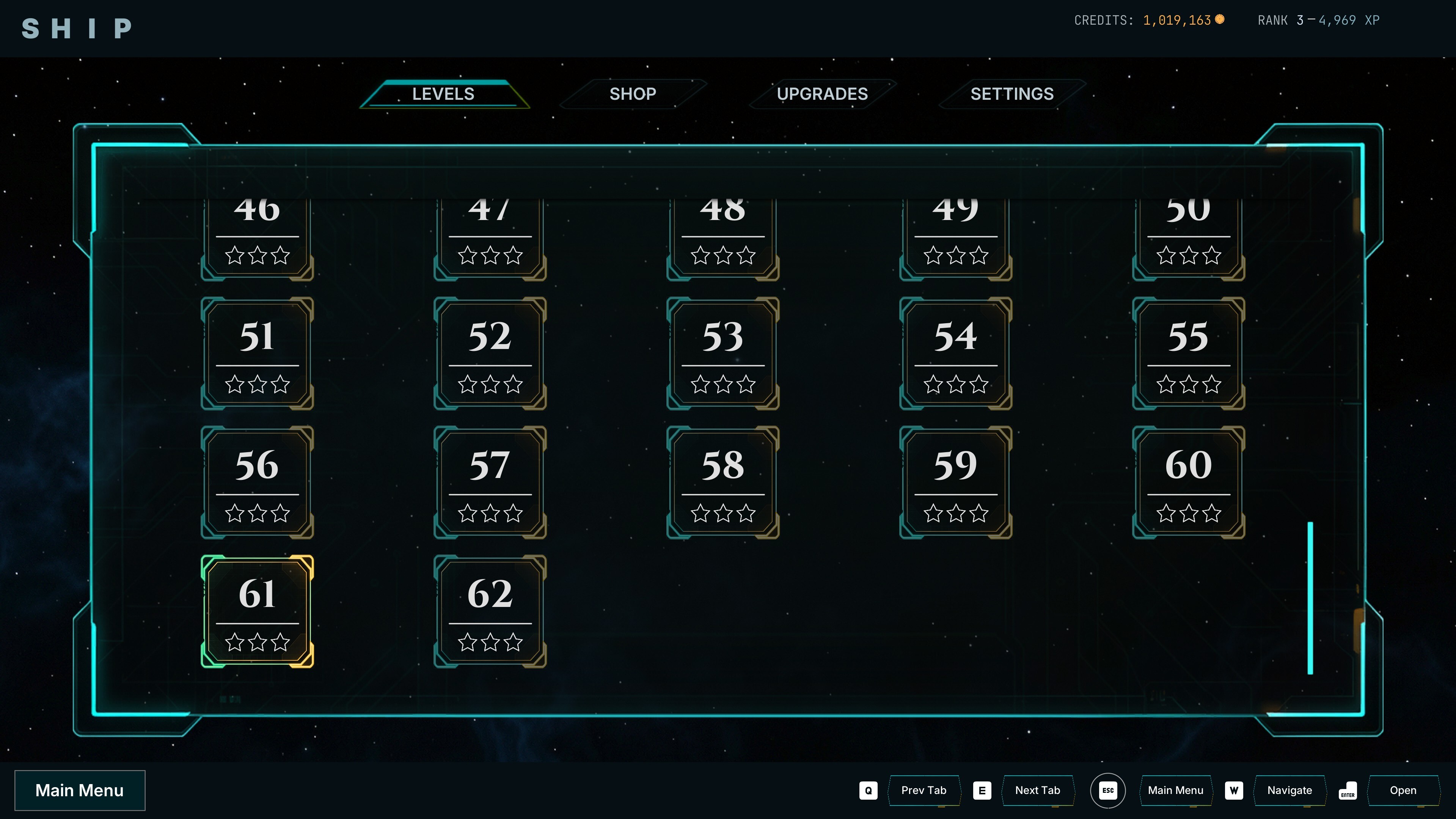Image resolution: width=1456 pixels, height=819 pixels.
Task: Click the W key icon
Action: pyautogui.click(x=1234, y=791)
